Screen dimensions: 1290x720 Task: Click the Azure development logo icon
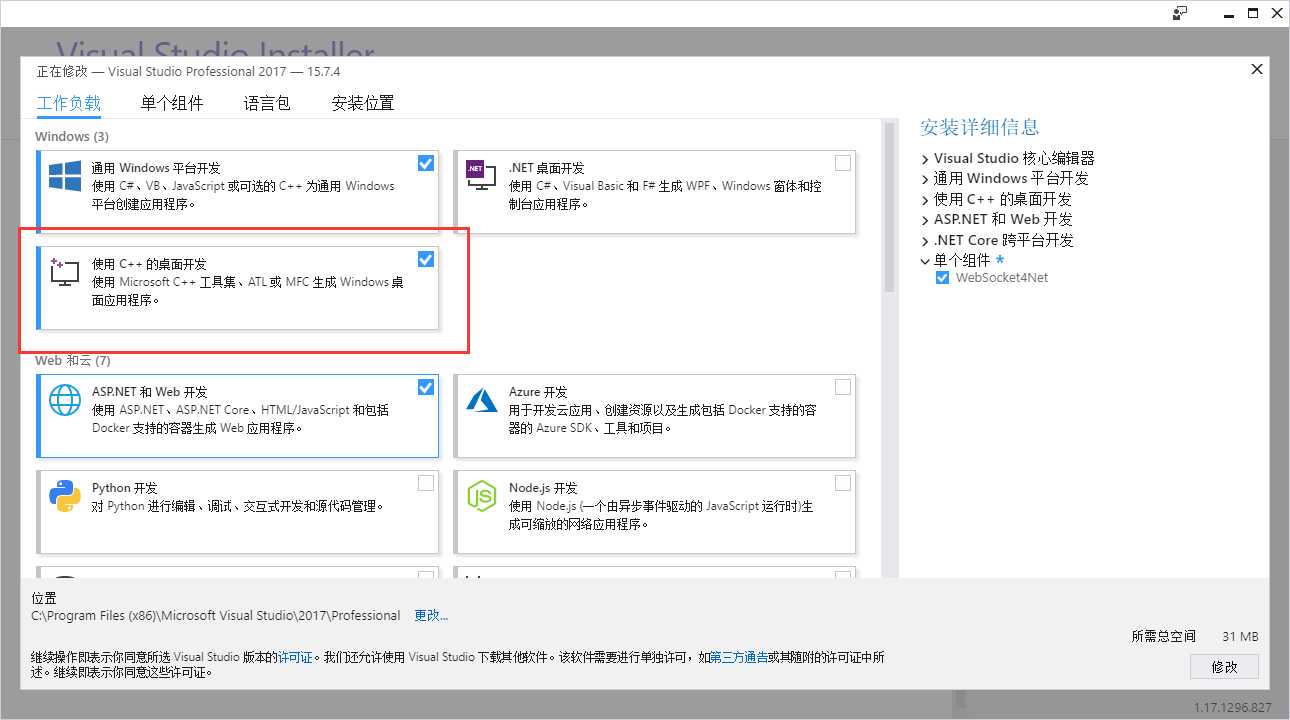(482, 400)
